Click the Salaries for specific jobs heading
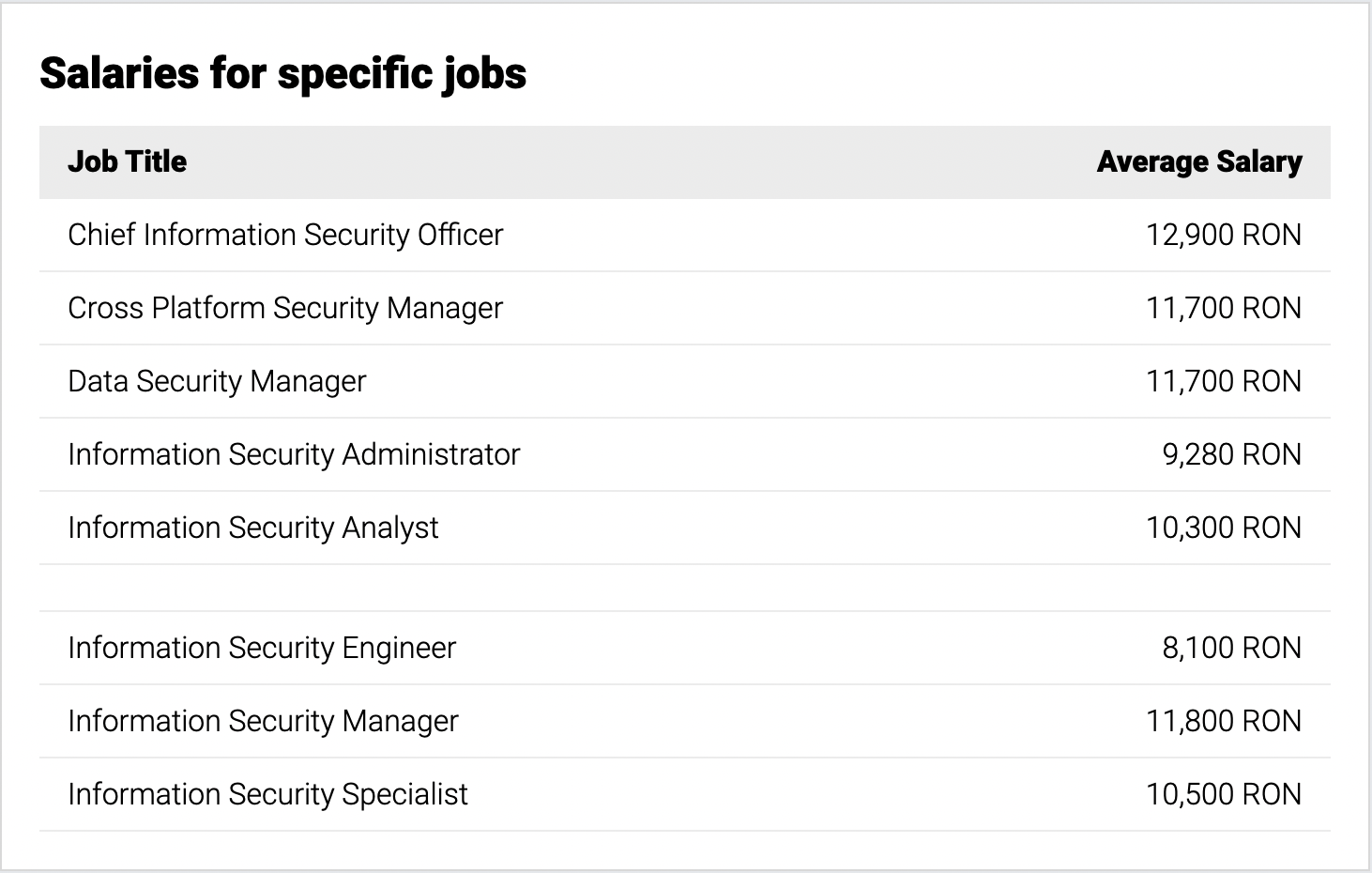This screenshot has width=1372, height=873. click(x=283, y=73)
